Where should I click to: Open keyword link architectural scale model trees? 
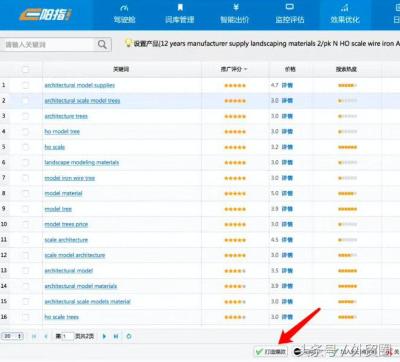click(82, 101)
